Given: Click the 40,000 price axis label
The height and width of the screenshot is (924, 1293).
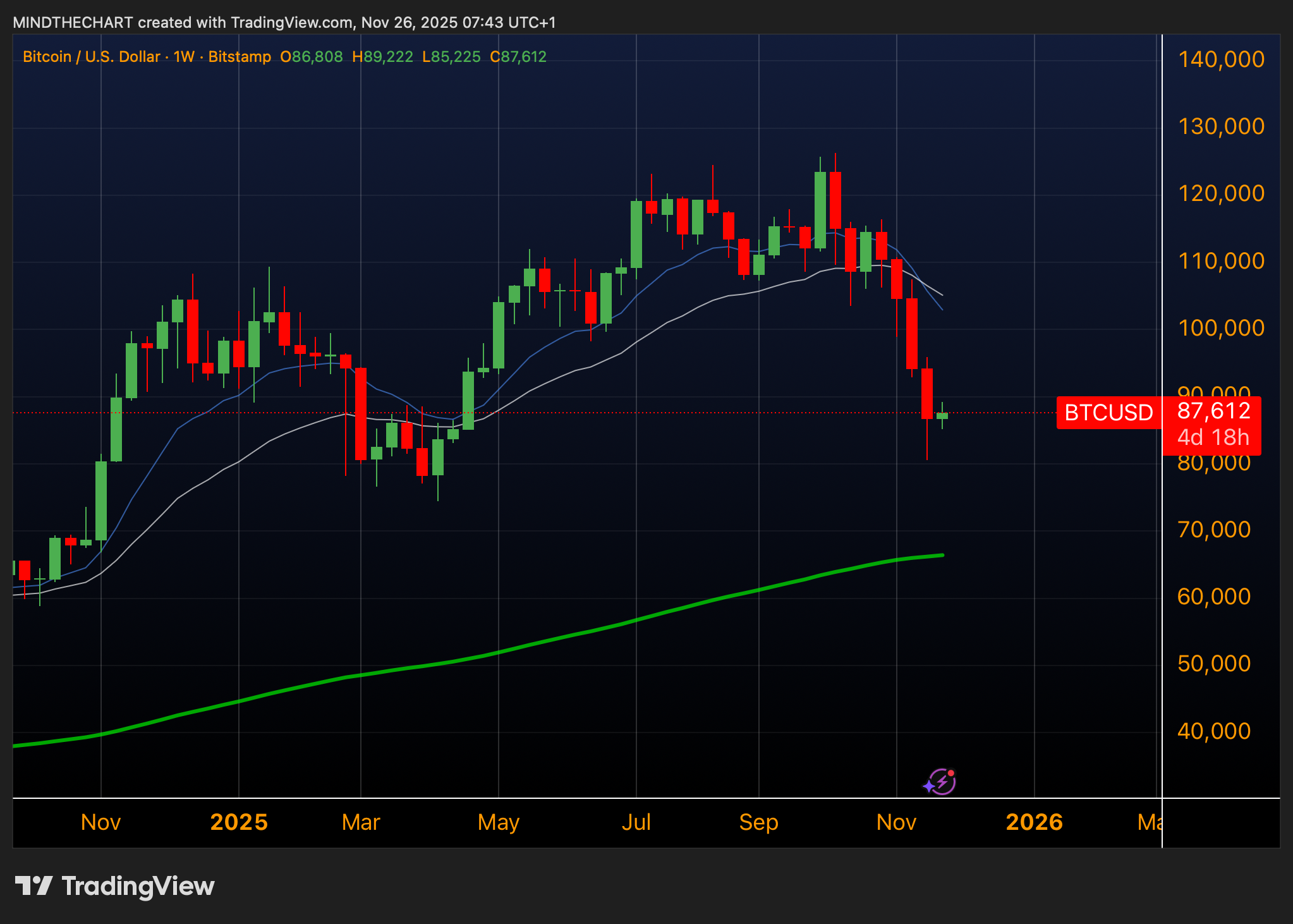Looking at the screenshot, I should [1213, 731].
